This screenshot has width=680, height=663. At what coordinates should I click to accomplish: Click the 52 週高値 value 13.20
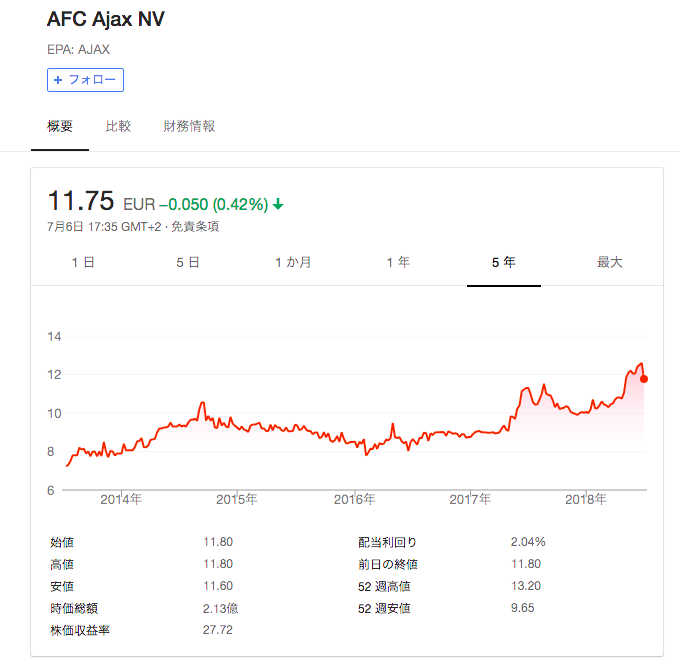[x=526, y=586]
